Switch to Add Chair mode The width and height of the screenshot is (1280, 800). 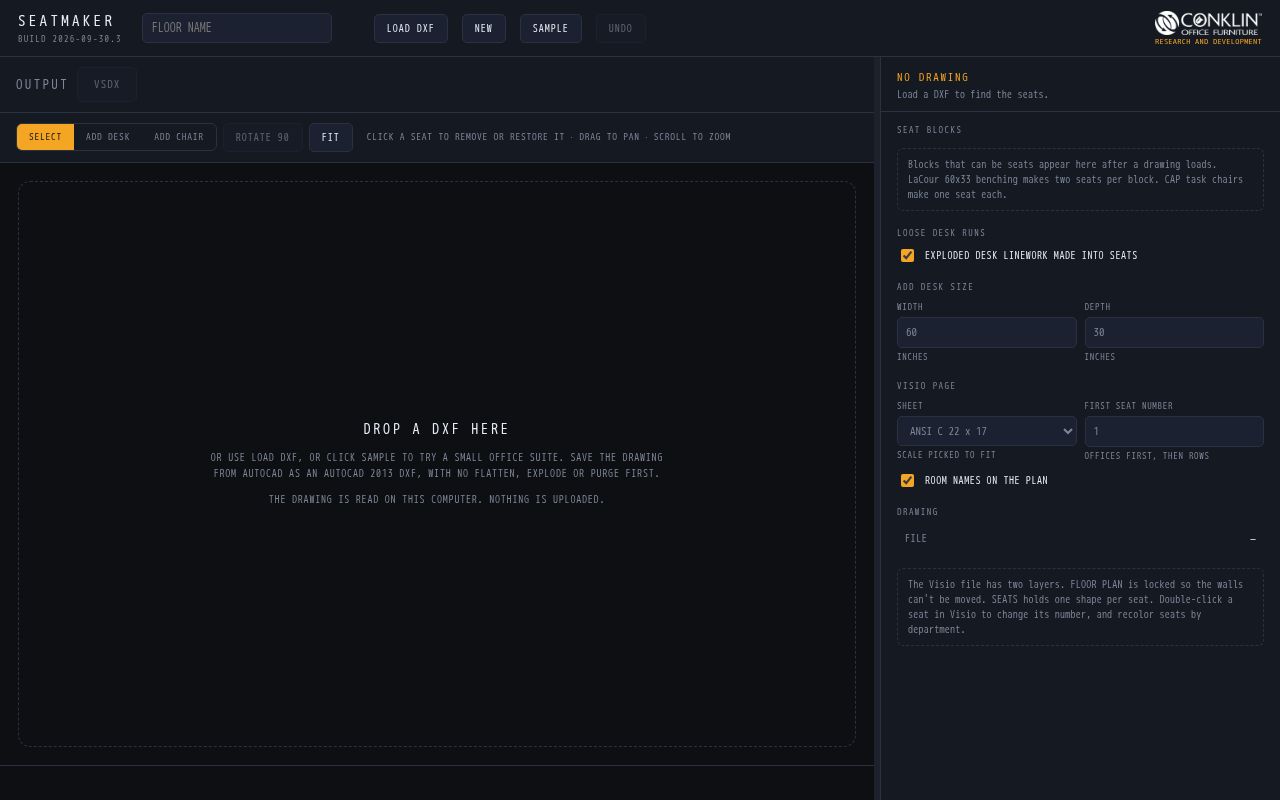(179, 137)
